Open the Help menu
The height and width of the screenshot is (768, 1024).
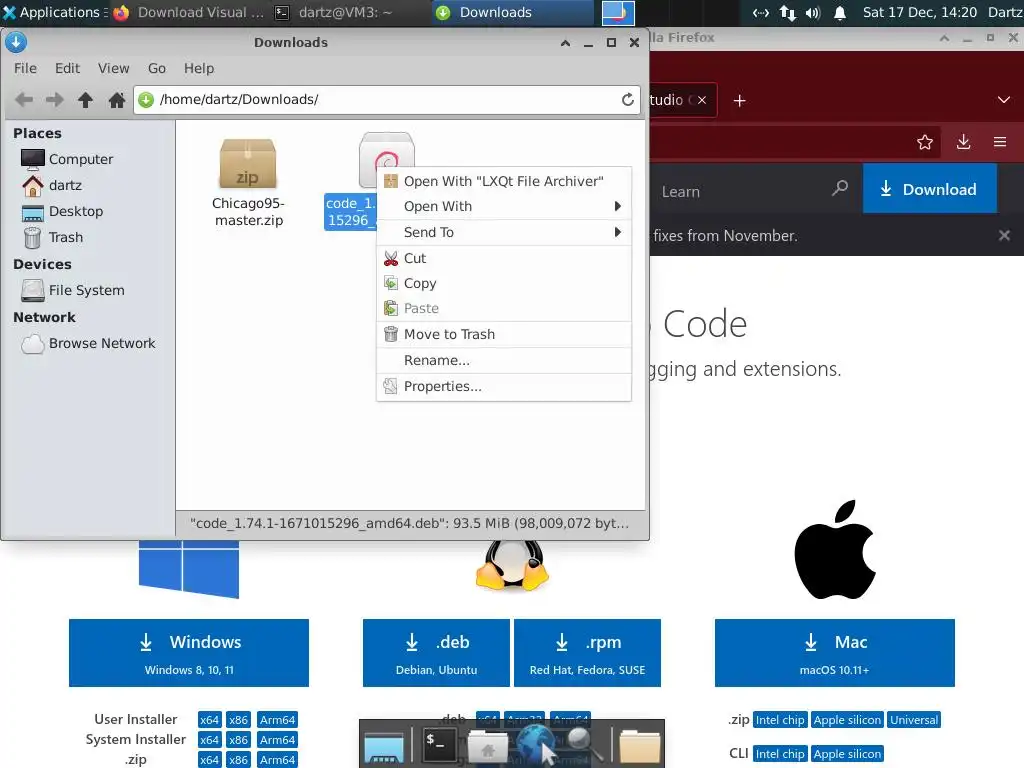[199, 68]
